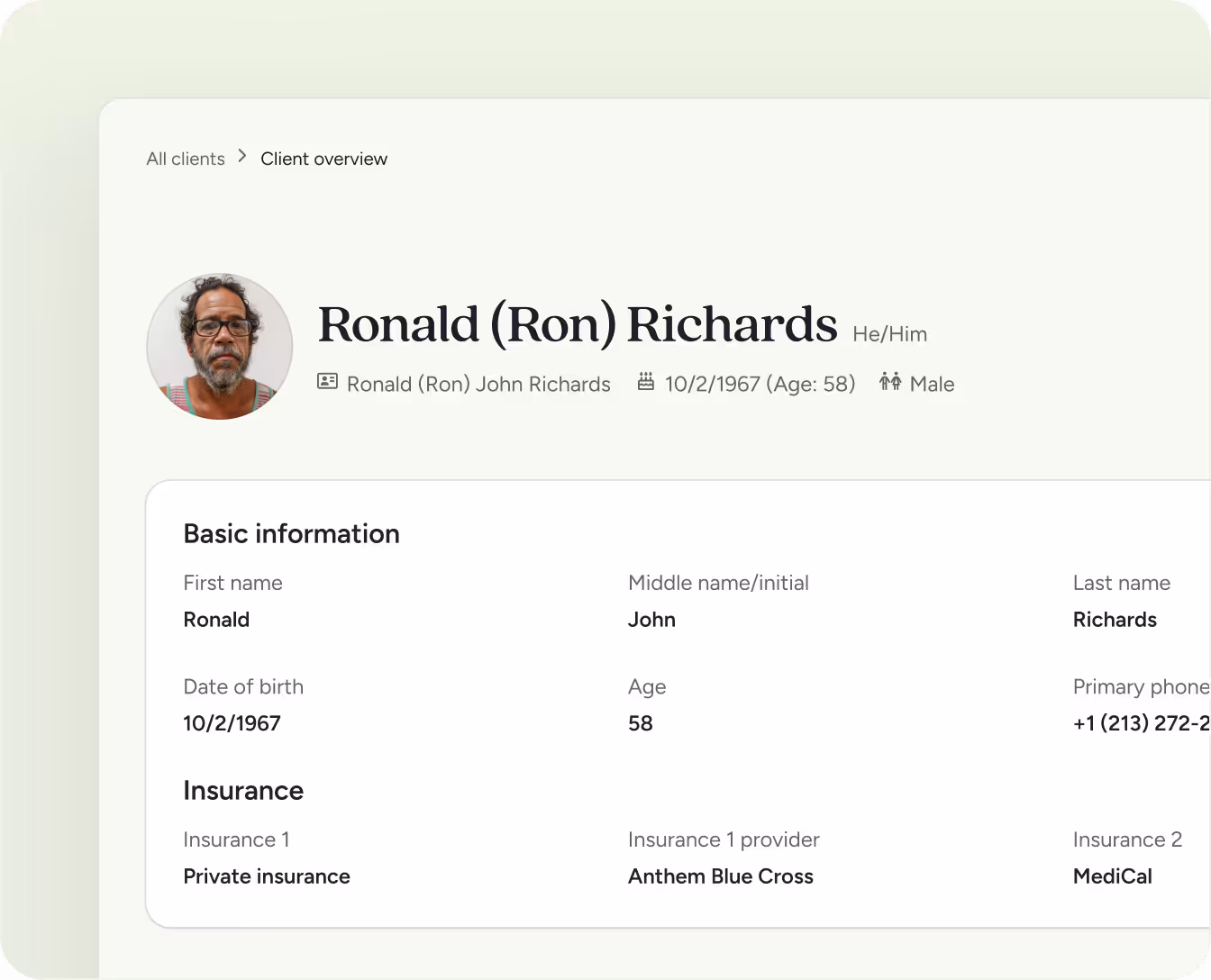Select MediCal under Insurance 2
Image resolution: width=1211 pixels, height=980 pixels.
point(1113,876)
